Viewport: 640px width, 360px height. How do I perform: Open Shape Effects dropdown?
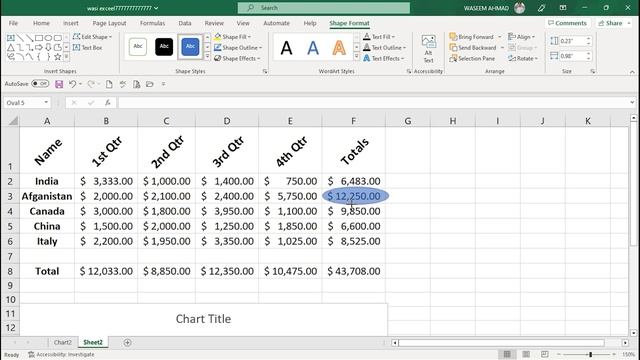click(x=237, y=58)
